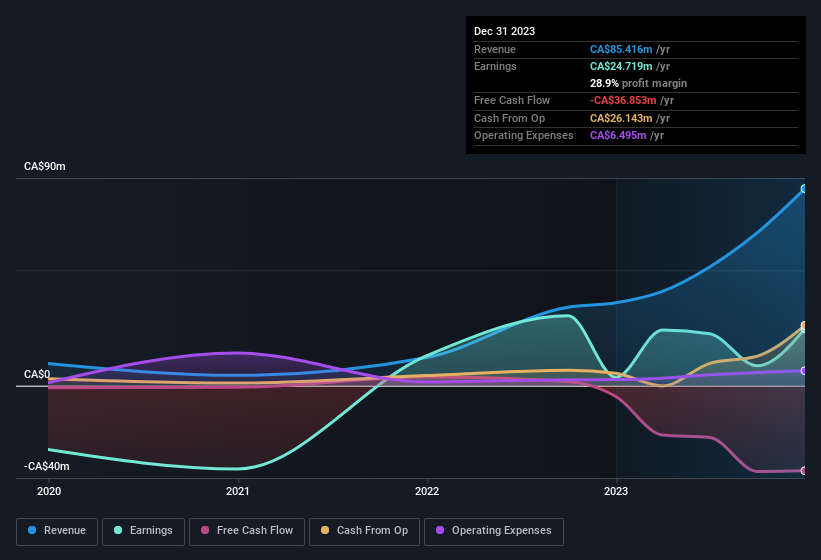Click the 2023 x-axis label

pos(616,491)
